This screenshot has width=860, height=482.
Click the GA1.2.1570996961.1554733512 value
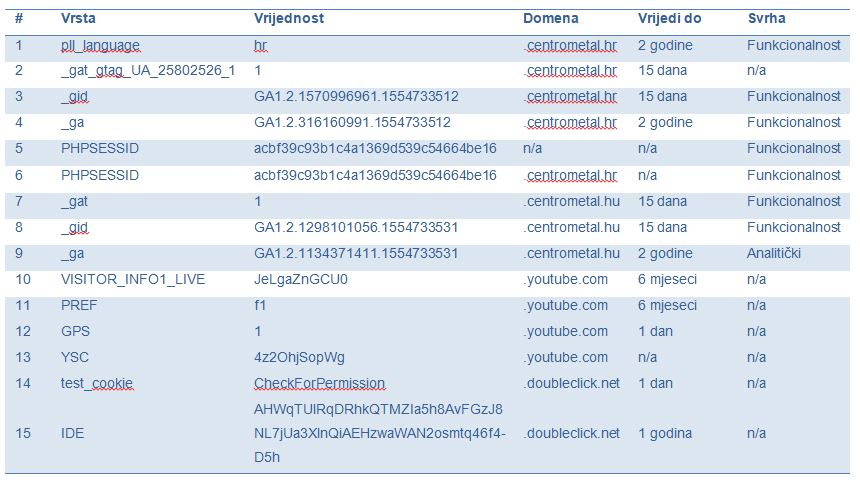click(x=356, y=97)
